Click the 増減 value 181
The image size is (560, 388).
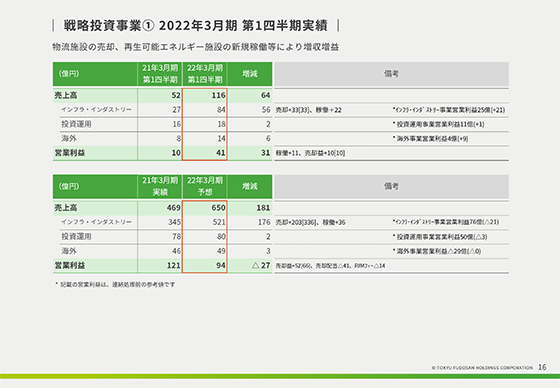(x=263, y=208)
